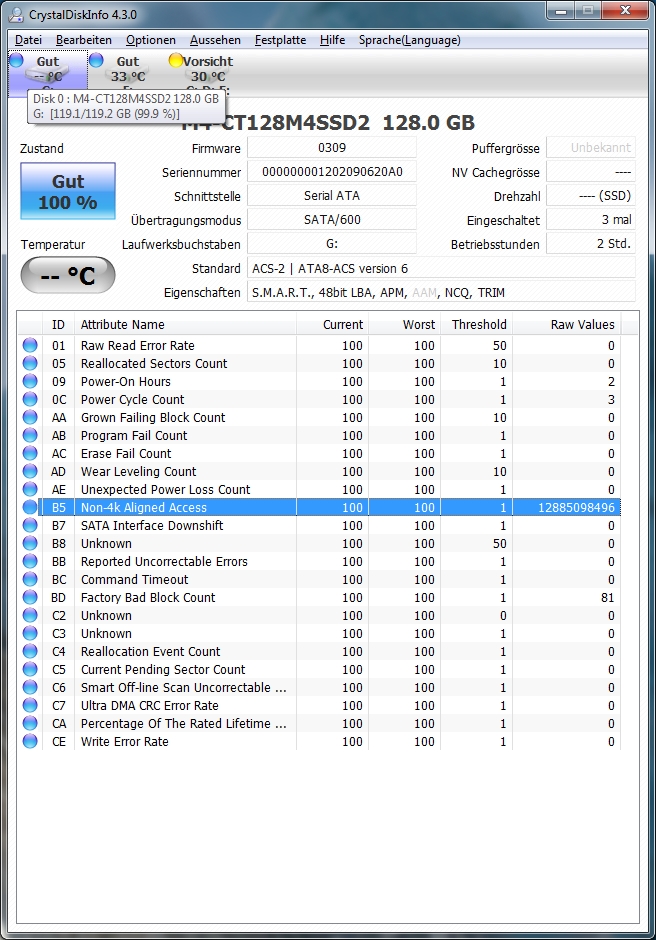The image size is (656, 940).
Task: Open the Festplatte menu
Action: tap(280, 40)
